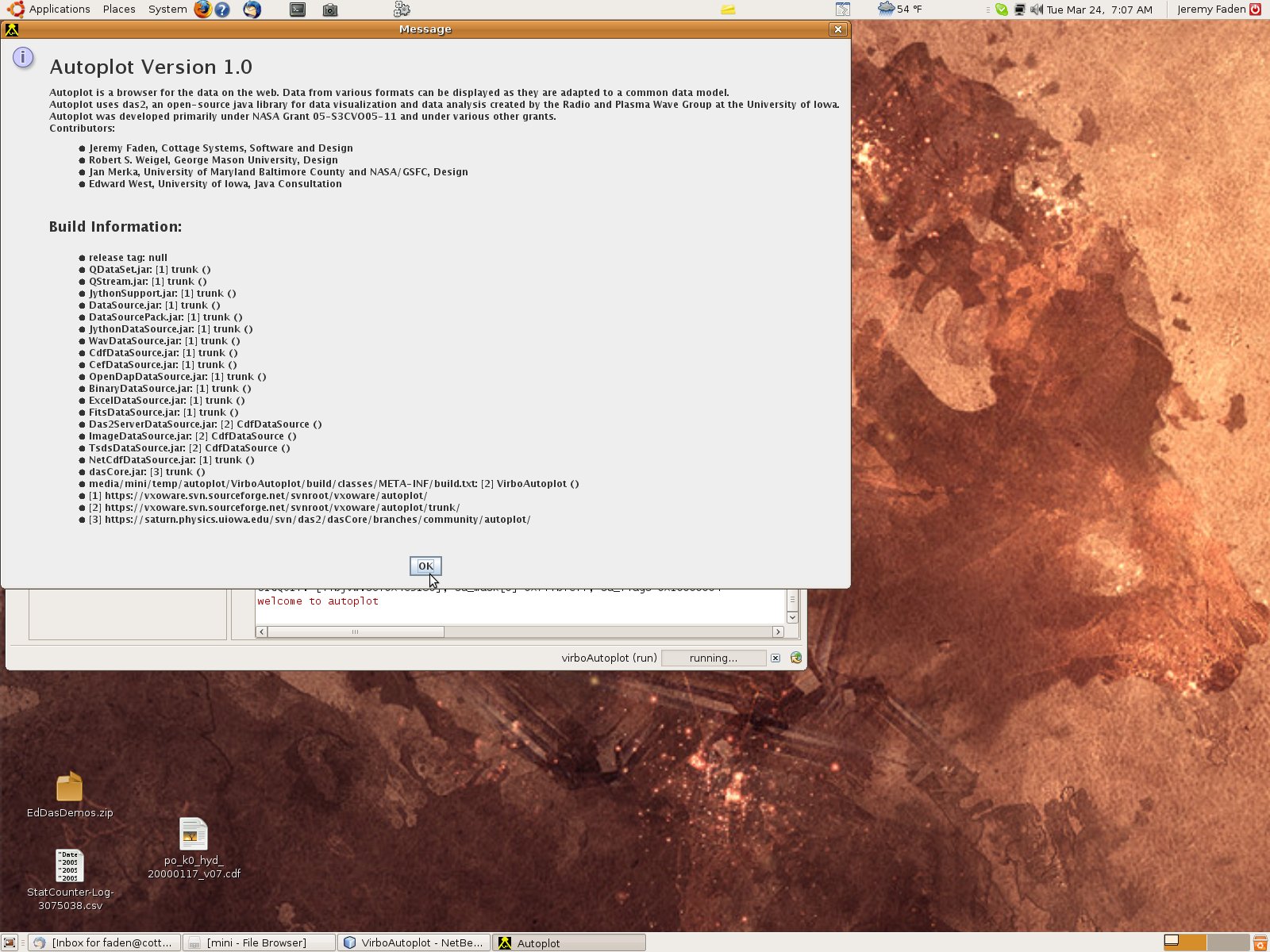Open the Applications menu

[60, 9]
